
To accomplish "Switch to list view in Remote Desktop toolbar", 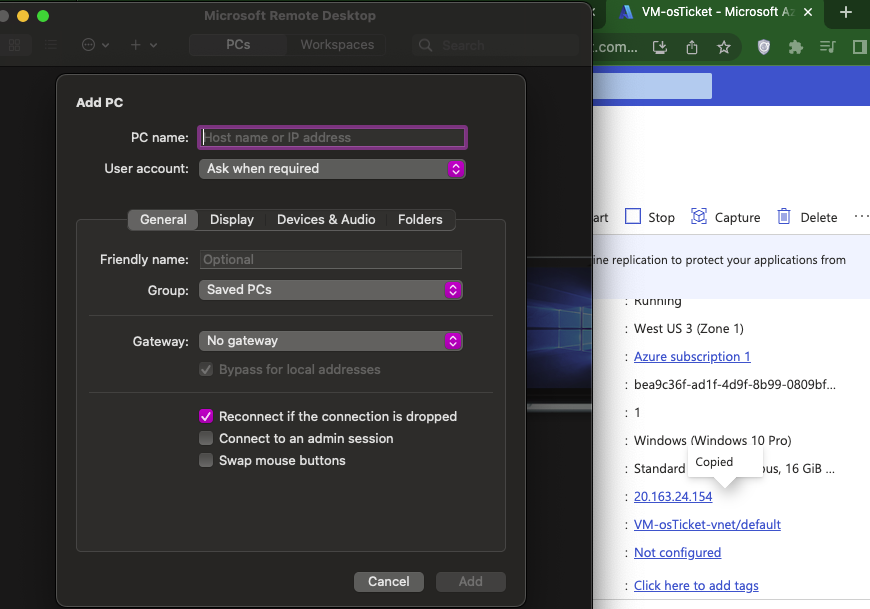I will [50, 45].
